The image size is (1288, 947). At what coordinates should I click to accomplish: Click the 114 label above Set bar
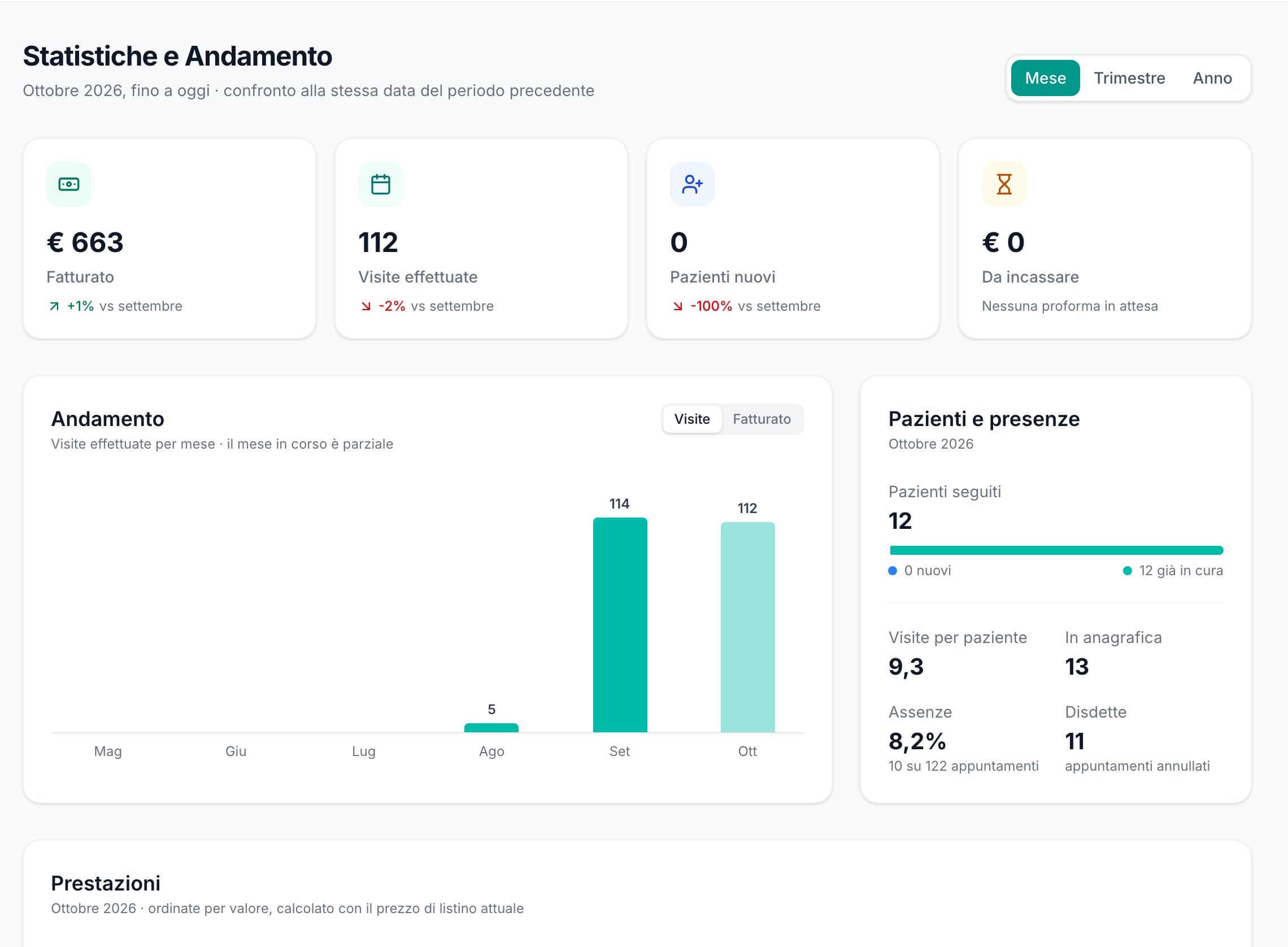tap(619, 504)
